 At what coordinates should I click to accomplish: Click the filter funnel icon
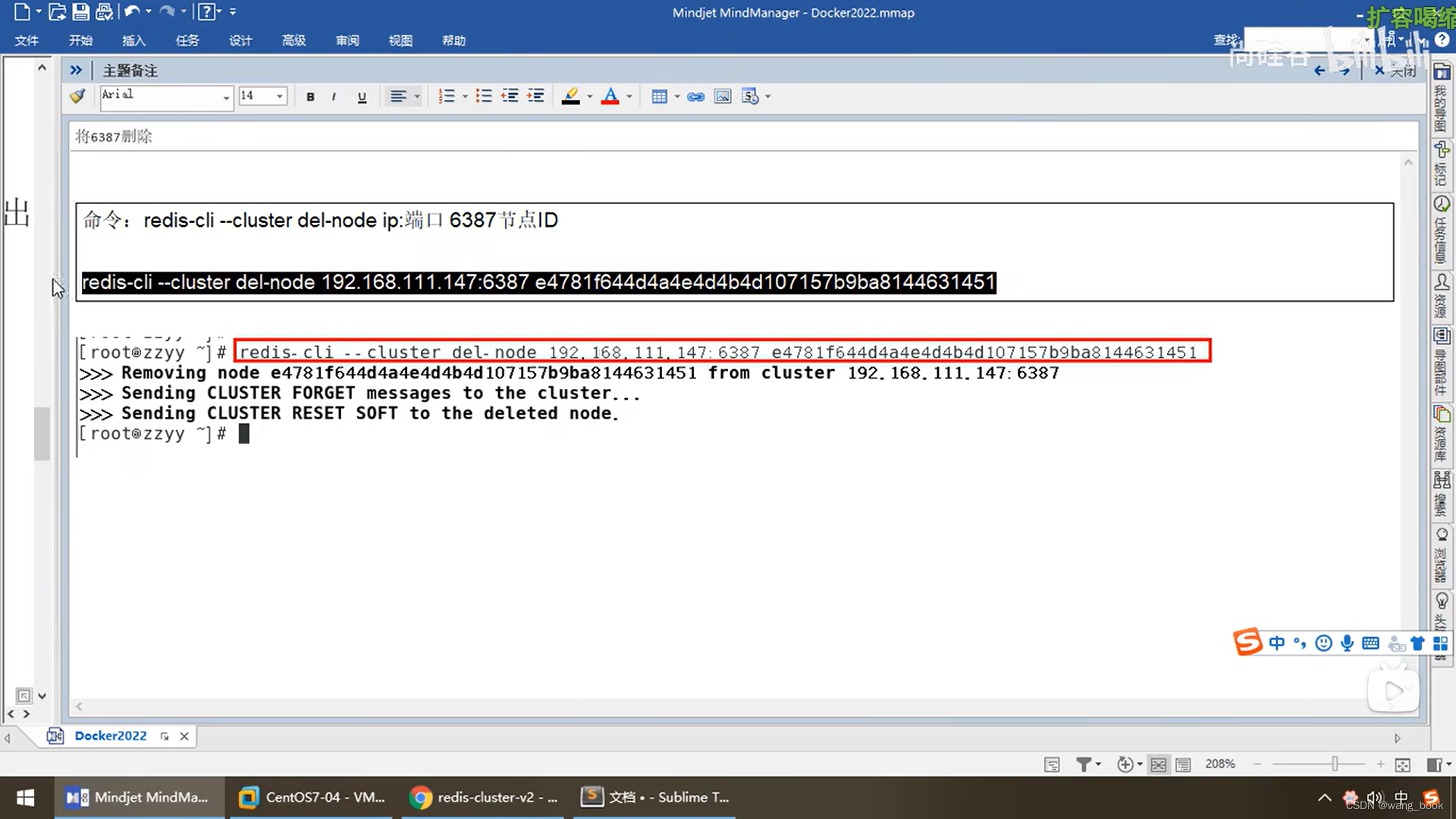1084,764
